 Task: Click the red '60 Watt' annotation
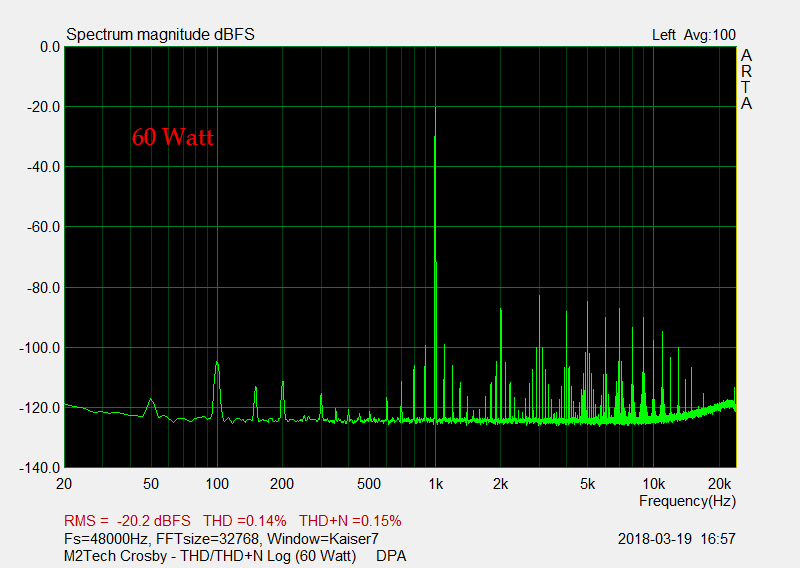pos(172,137)
